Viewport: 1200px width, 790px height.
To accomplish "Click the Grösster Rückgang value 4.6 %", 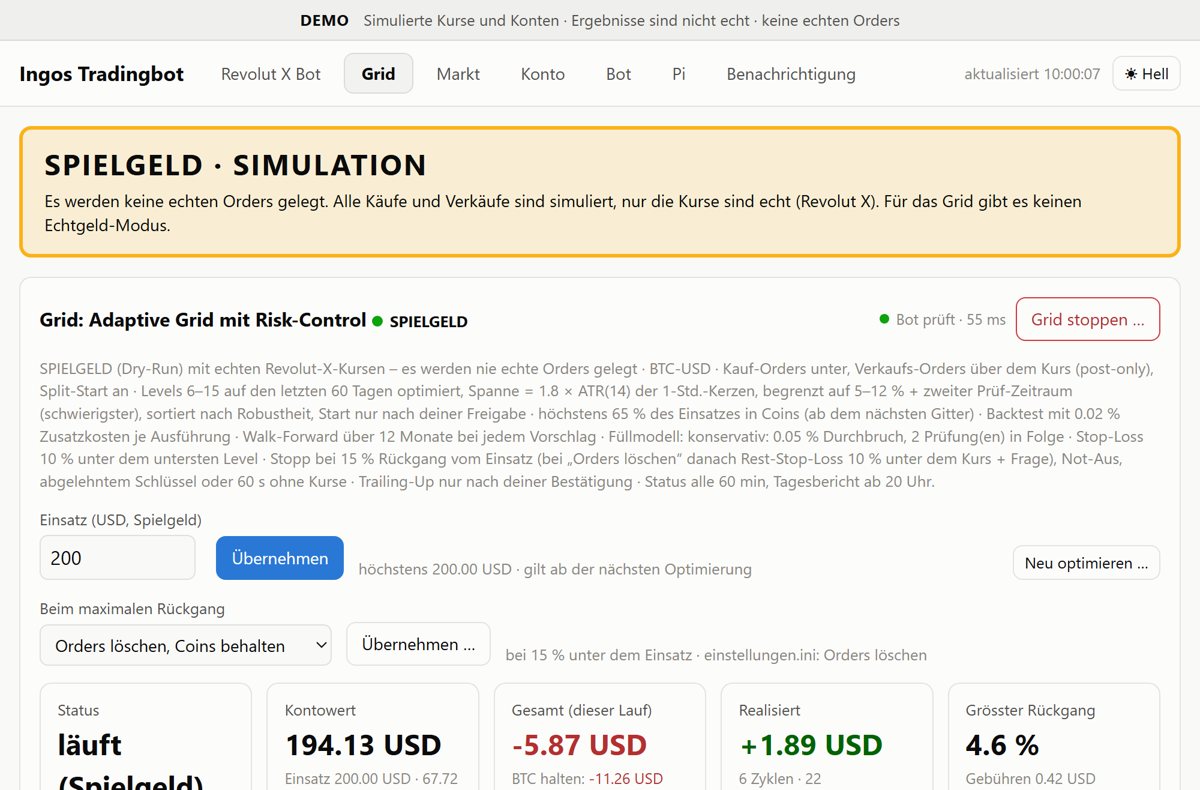I will 1002,745.
